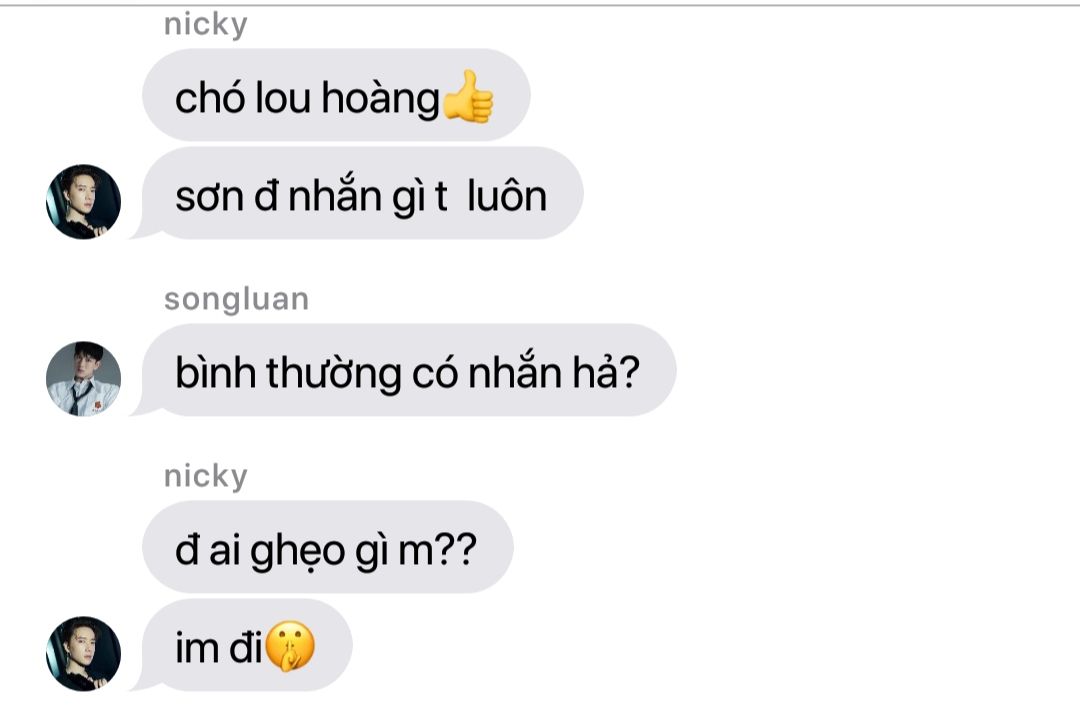The width and height of the screenshot is (1080, 716).
Task: Open avatar beside "sơn đ nhắn gì t luôn"
Action: (83, 202)
